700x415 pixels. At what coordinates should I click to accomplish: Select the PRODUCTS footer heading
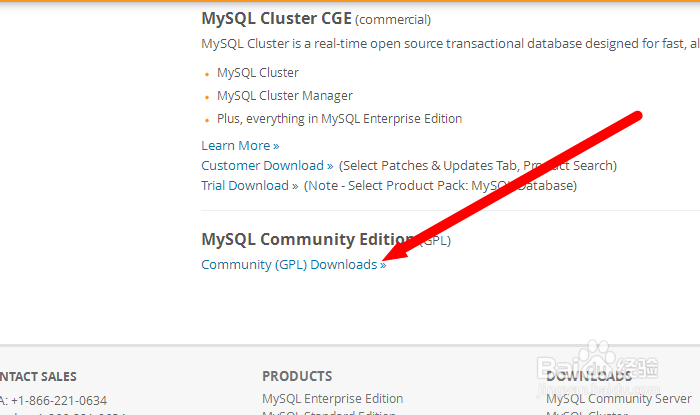(297, 376)
